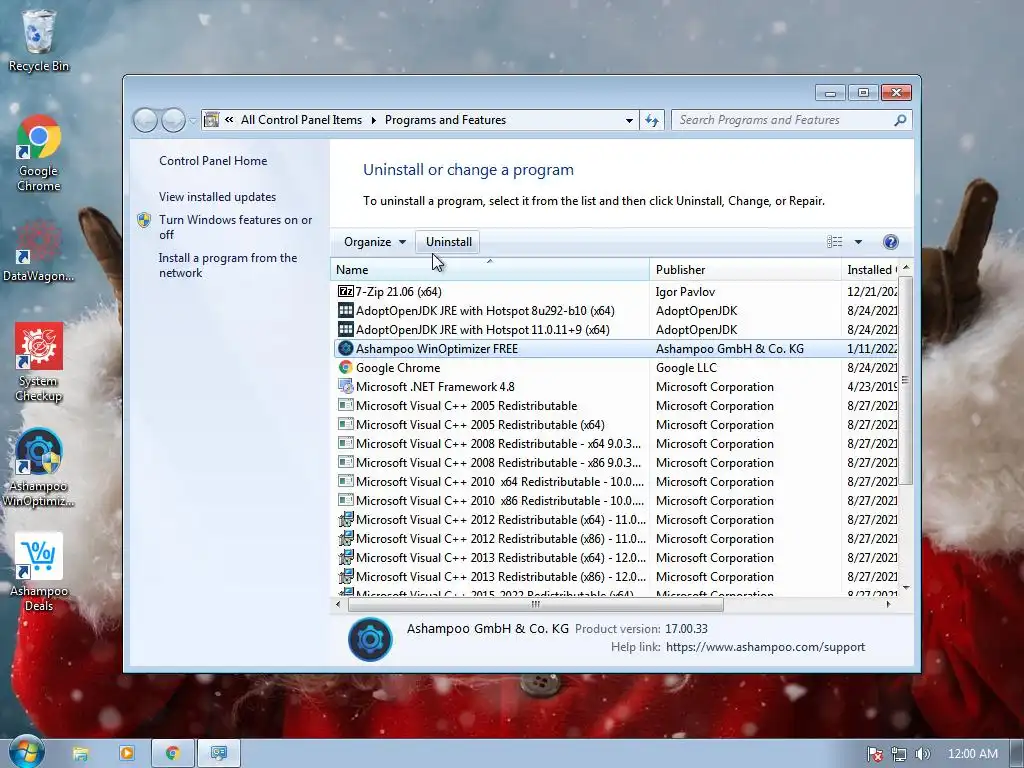Click the Forward navigation arrow
This screenshot has height=768, width=1024.
tap(173, 120)
